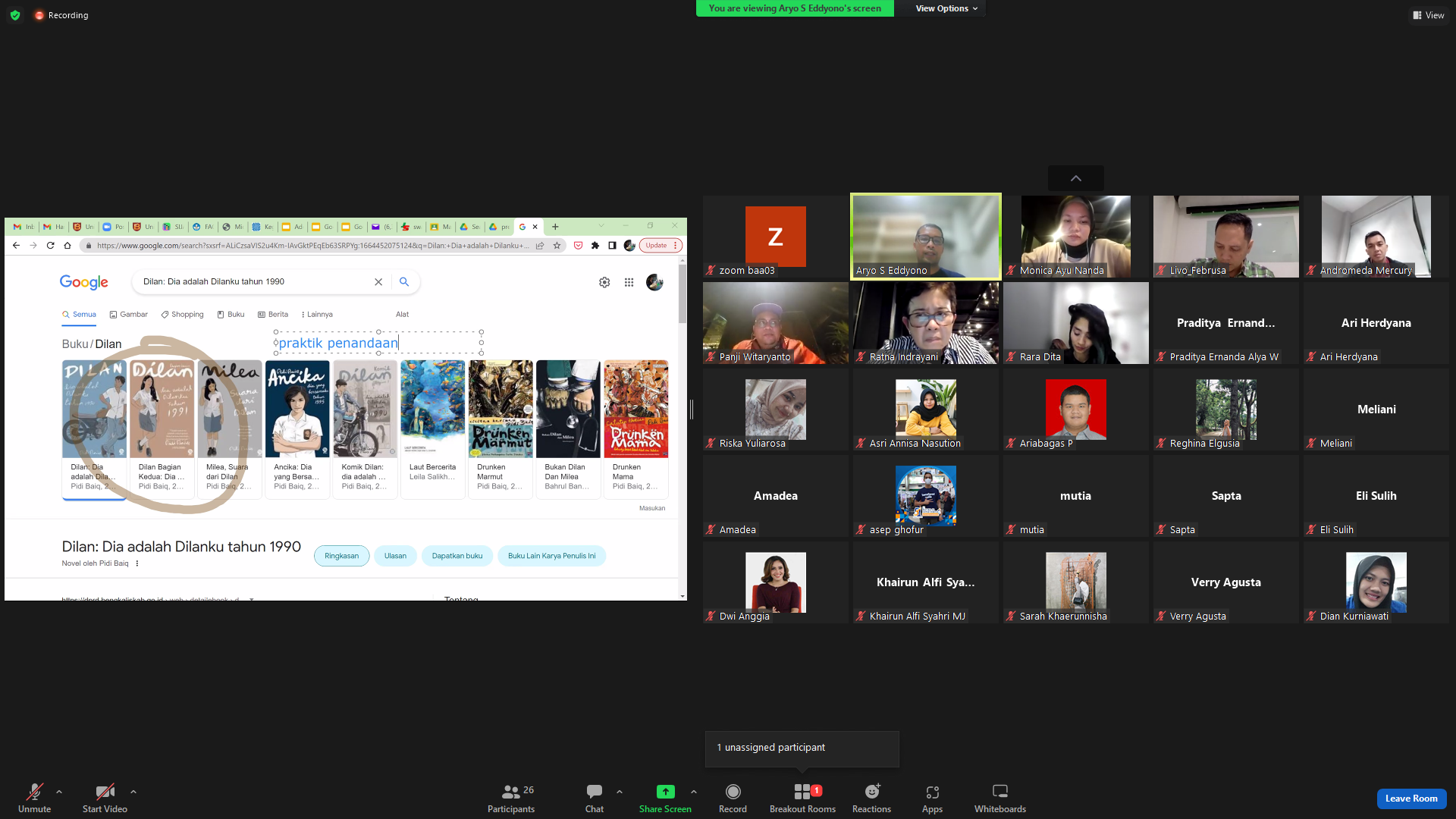This screenshot has height=819, width=1456.
Task: Click Buku Lain Karya Penulis Ini chip
Action: point(552,556)
